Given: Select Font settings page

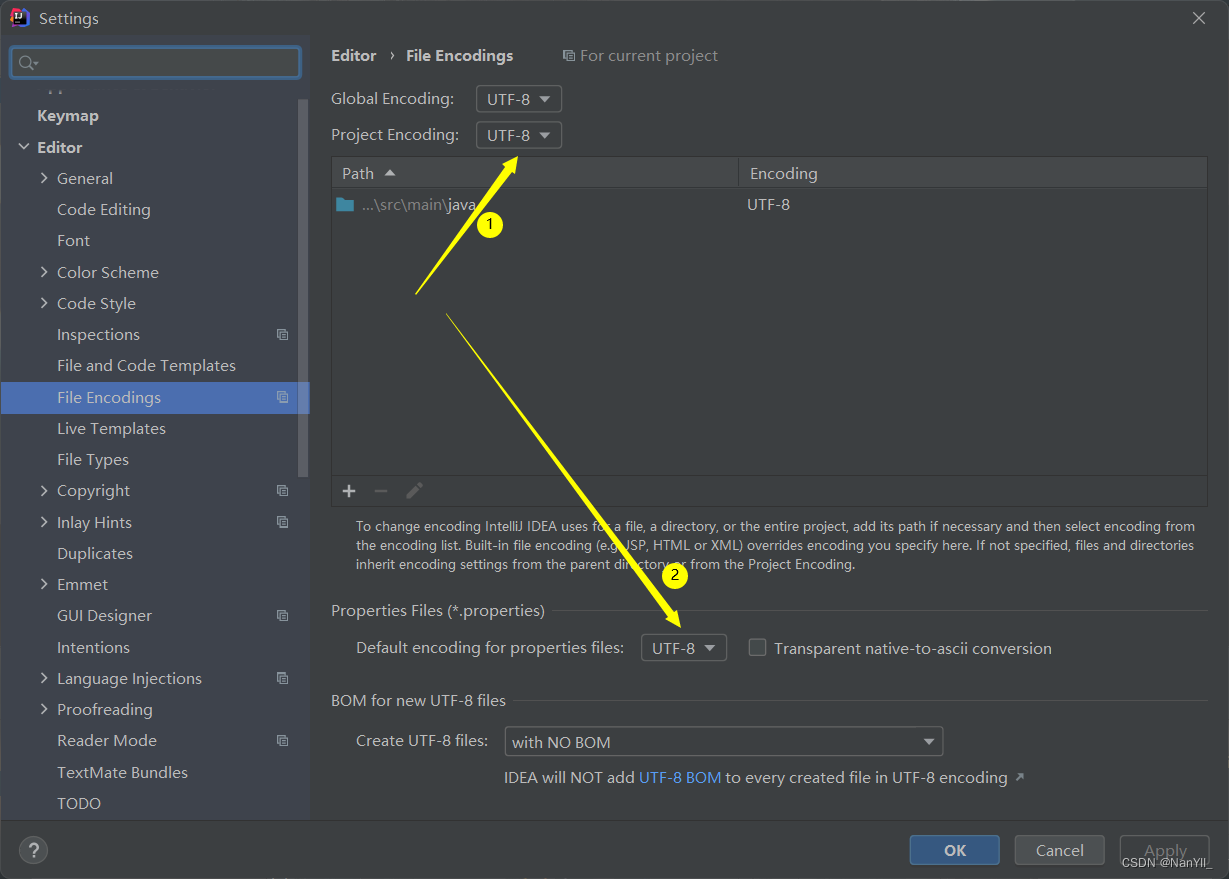Looking at the screenshot, I should pos(73,241).
